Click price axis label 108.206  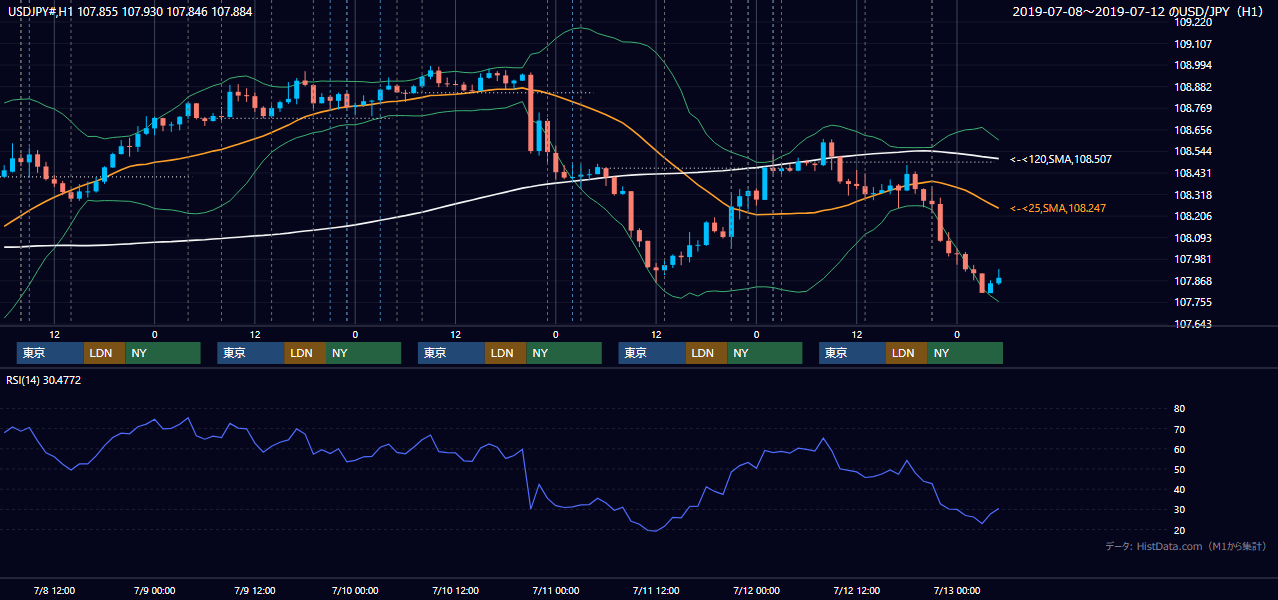click(1192, 216)
